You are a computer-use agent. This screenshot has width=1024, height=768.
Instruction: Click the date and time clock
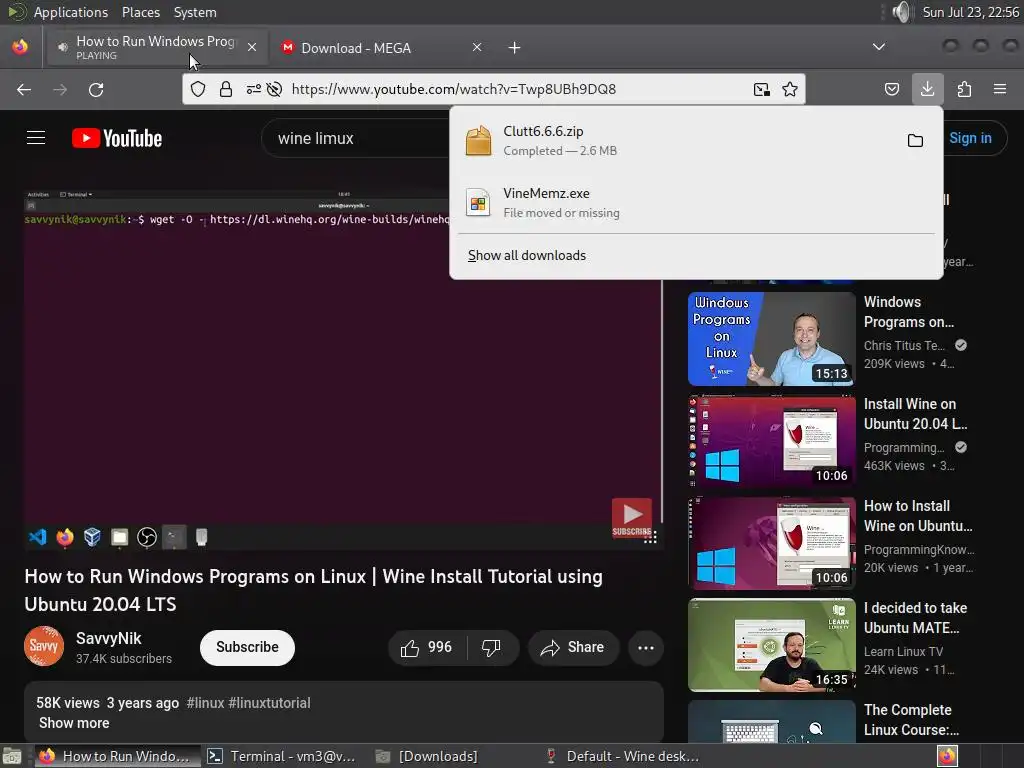(970, 12)
